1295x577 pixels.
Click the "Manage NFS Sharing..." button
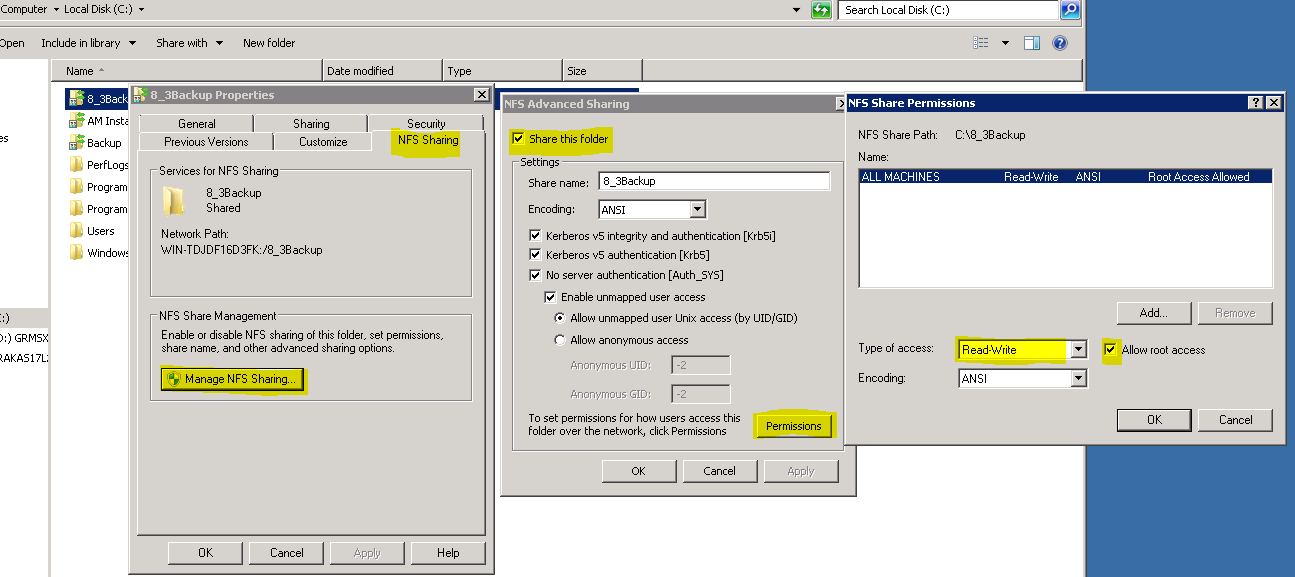(x=232, y=380)
